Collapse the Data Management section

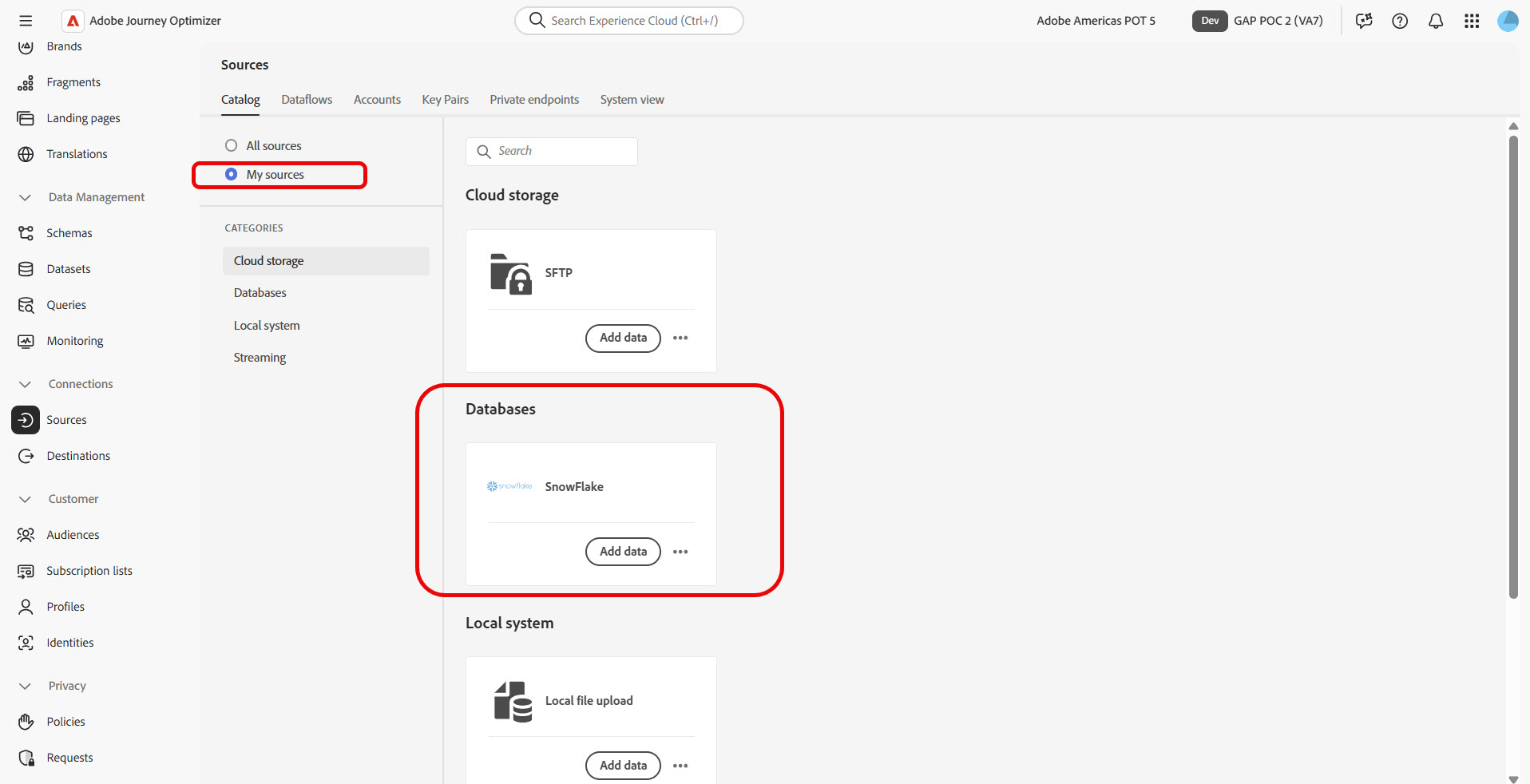click(x=26, y=197)
